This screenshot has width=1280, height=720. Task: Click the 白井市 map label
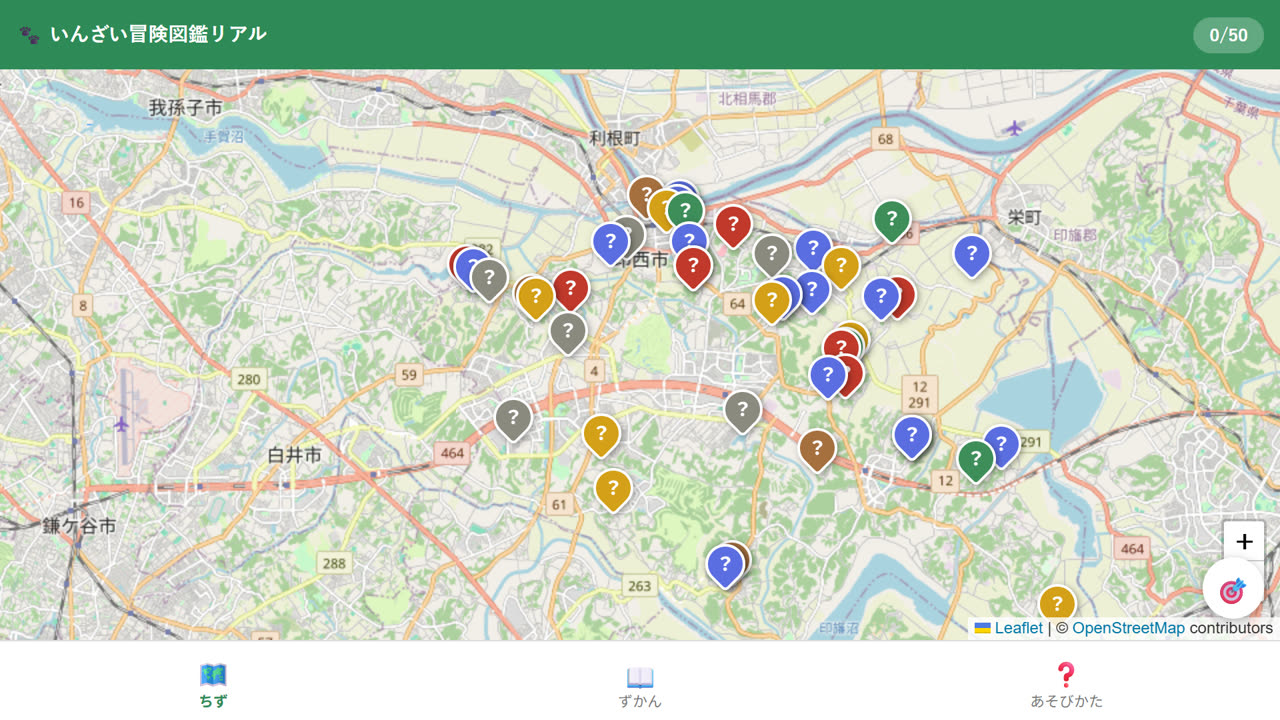point(295,455)
